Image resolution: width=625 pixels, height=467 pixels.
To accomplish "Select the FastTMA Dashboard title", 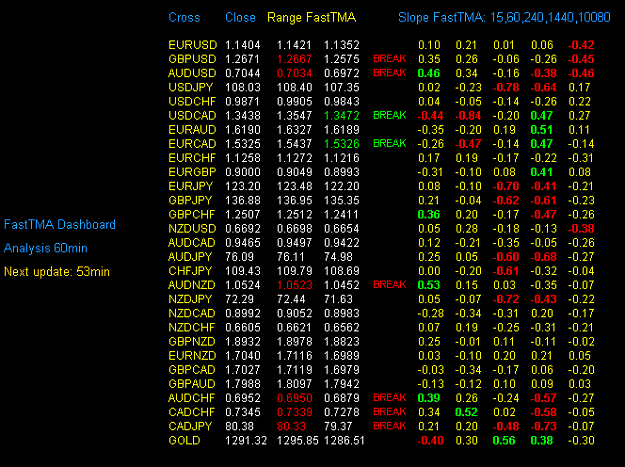I will (60, 224).
